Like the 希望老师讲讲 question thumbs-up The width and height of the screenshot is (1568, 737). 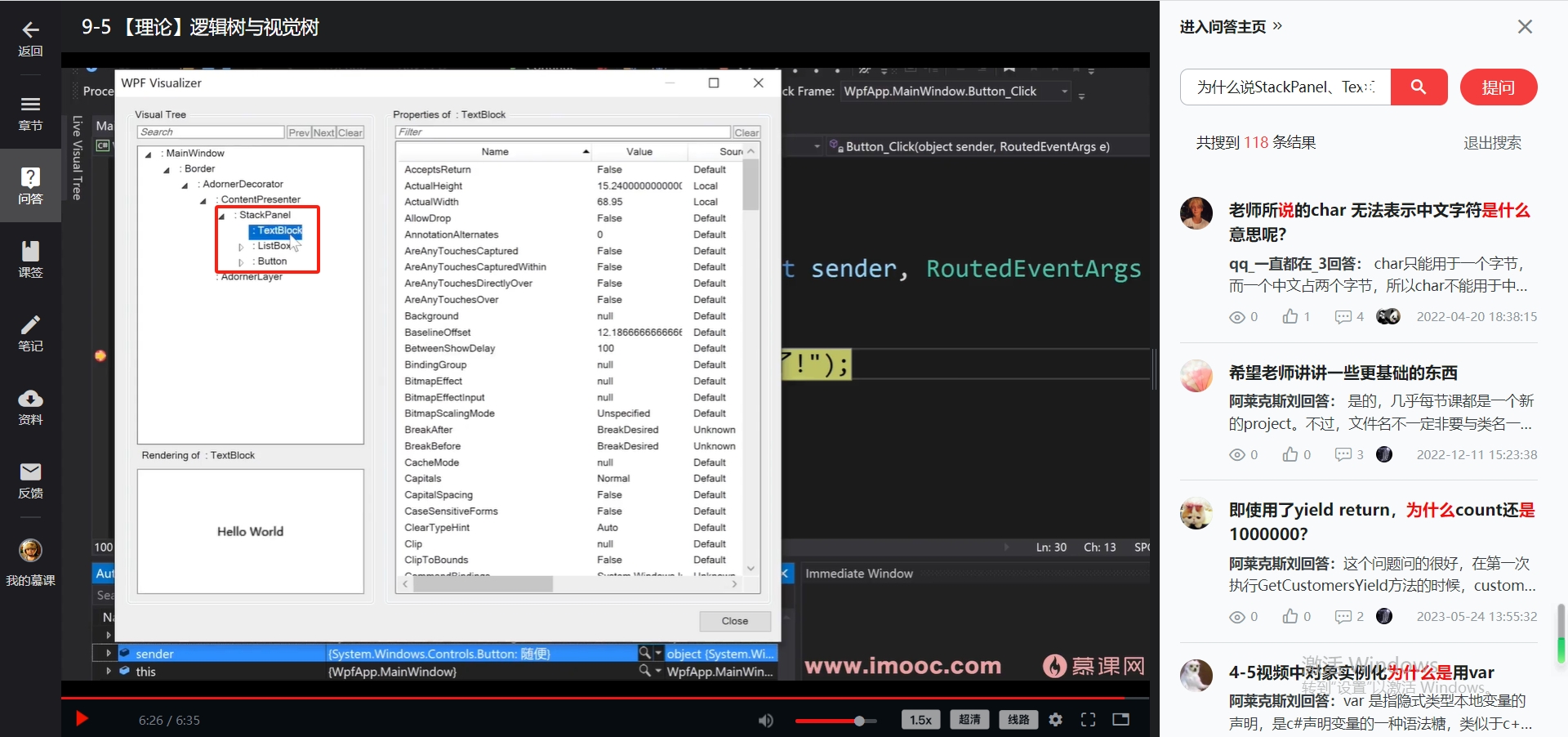[x=1290, y=454]
